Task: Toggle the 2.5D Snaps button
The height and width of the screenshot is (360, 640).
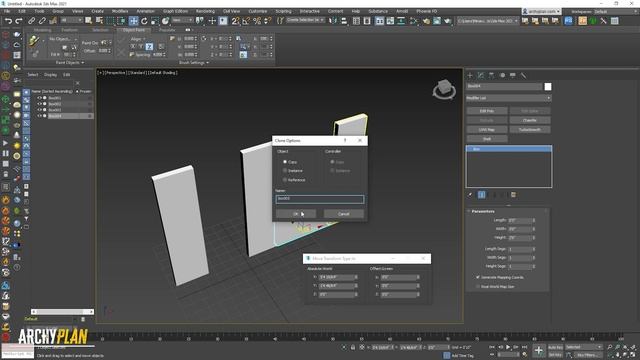Action: point(236,21)
